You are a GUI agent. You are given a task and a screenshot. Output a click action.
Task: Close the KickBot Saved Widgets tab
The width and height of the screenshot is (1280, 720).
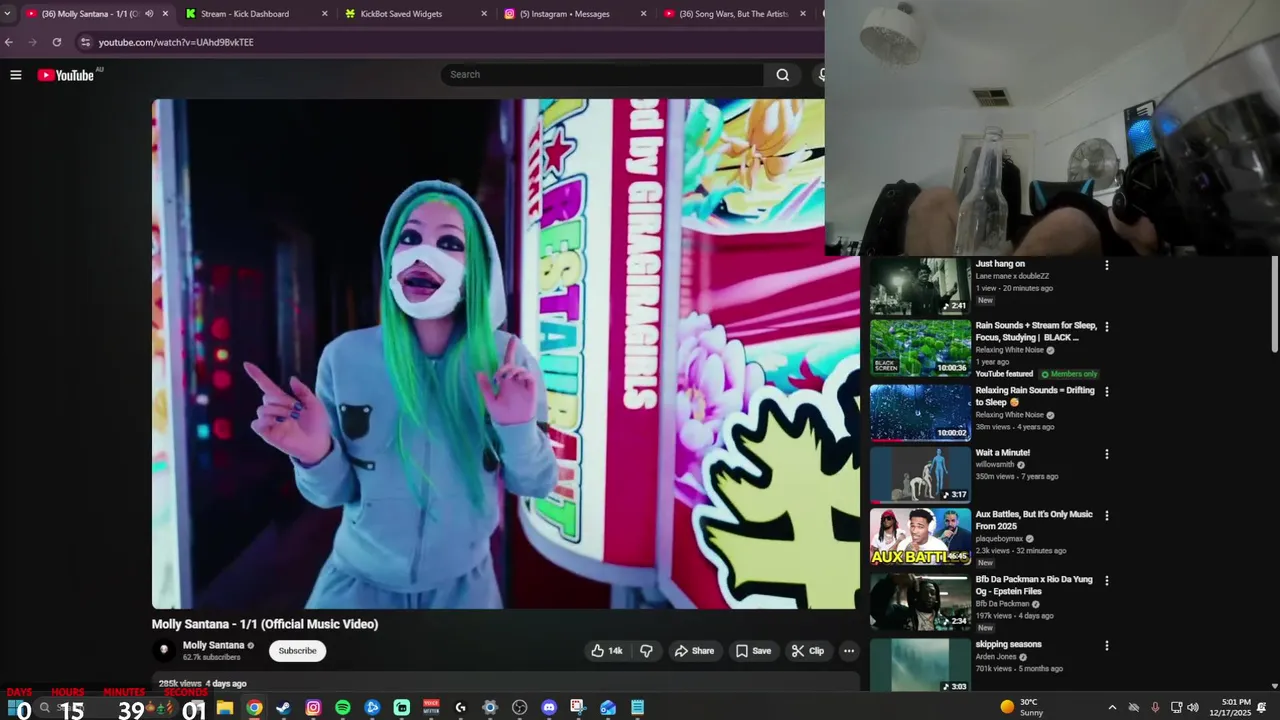pyautogui.click(x=484, y=14)
